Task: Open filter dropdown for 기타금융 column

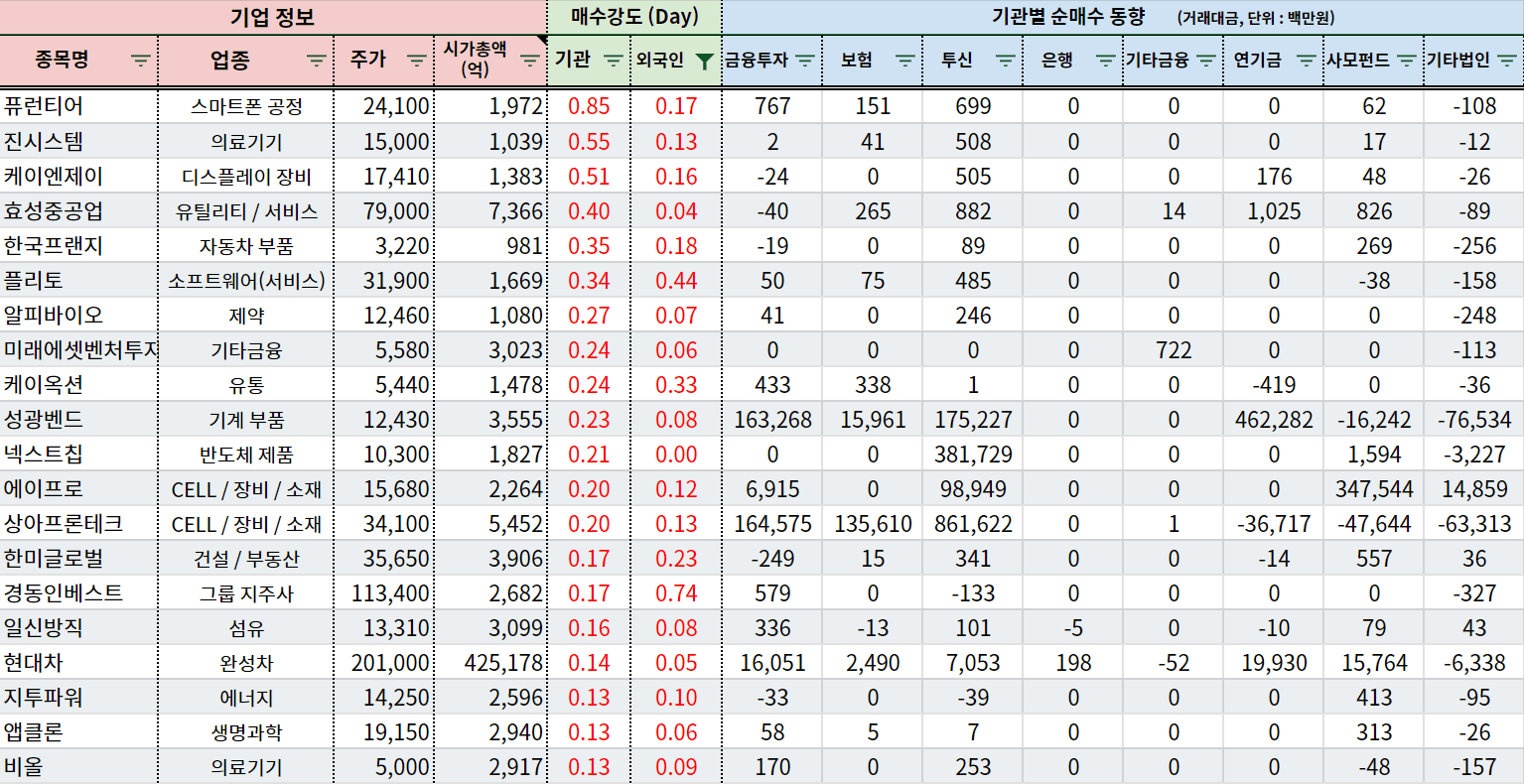Action: pos(1205,61)
